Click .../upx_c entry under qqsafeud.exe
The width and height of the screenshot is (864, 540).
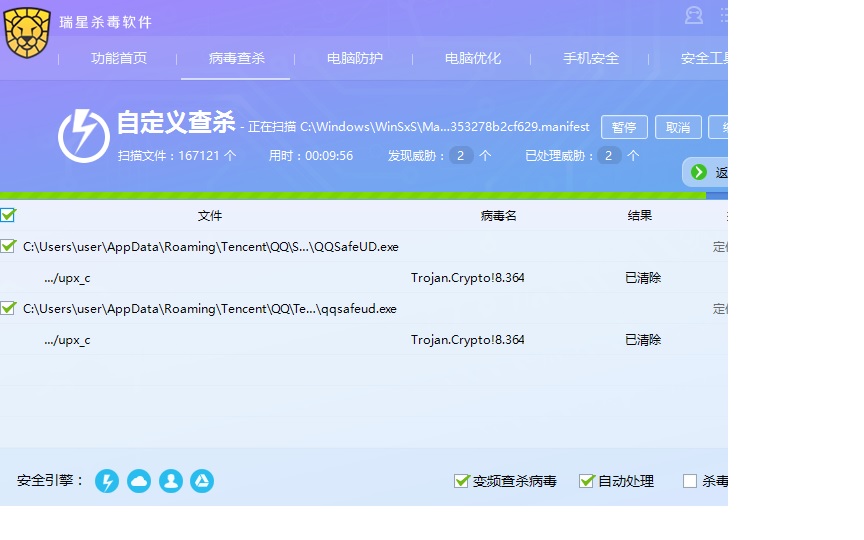(67, 340)
